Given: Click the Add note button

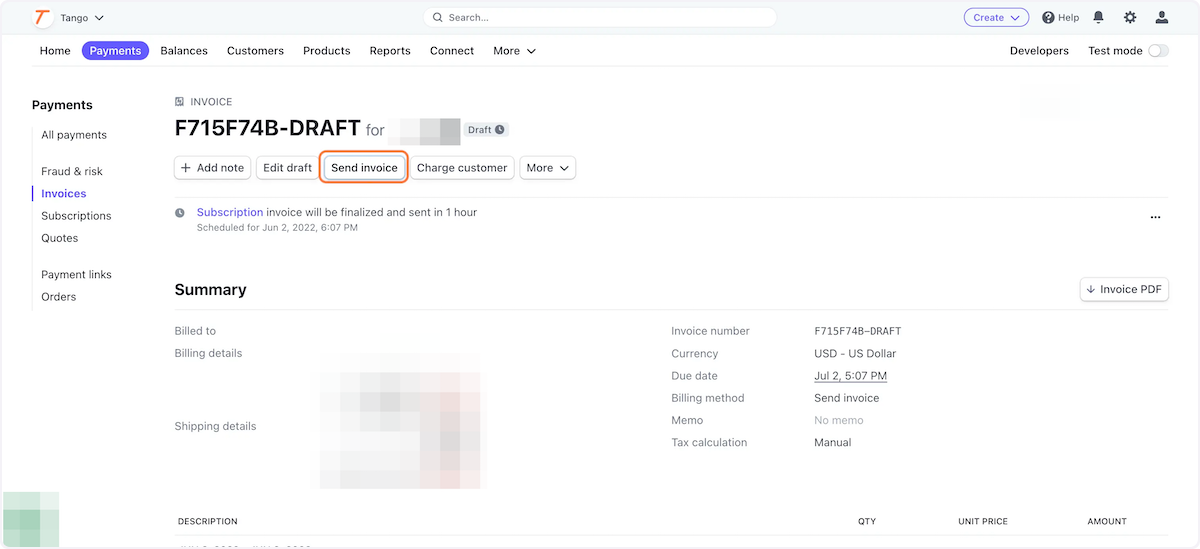Looking at the screenshot, I should (212, 168).
